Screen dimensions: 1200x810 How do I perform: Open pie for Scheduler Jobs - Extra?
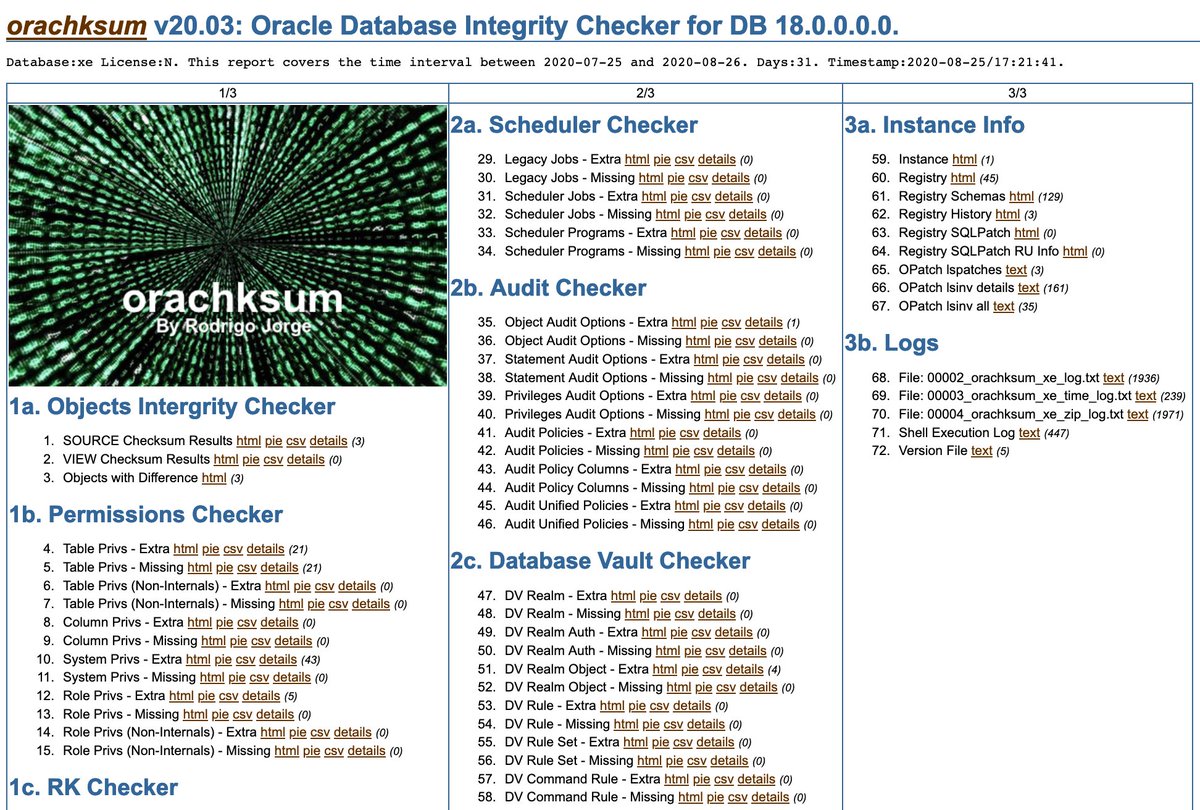(678, 196)
